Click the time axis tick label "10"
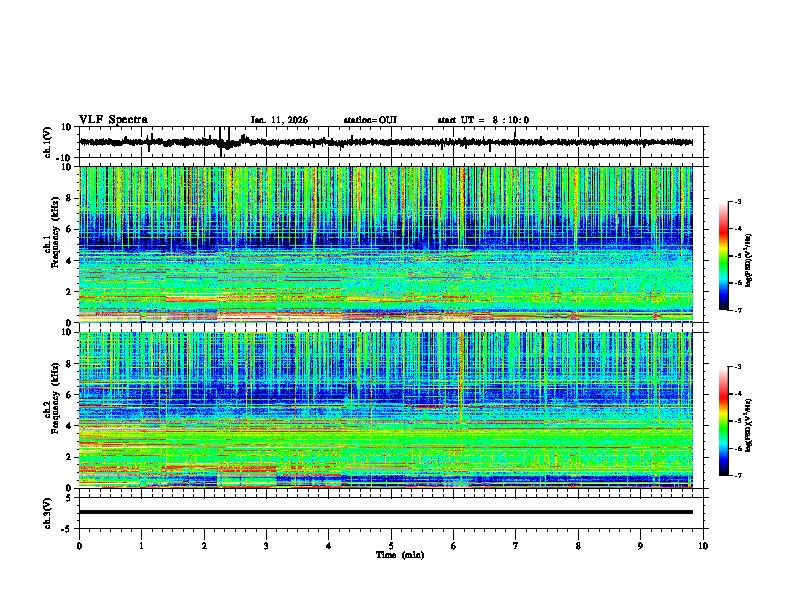 pyautogui.click(x=703, y=546)
